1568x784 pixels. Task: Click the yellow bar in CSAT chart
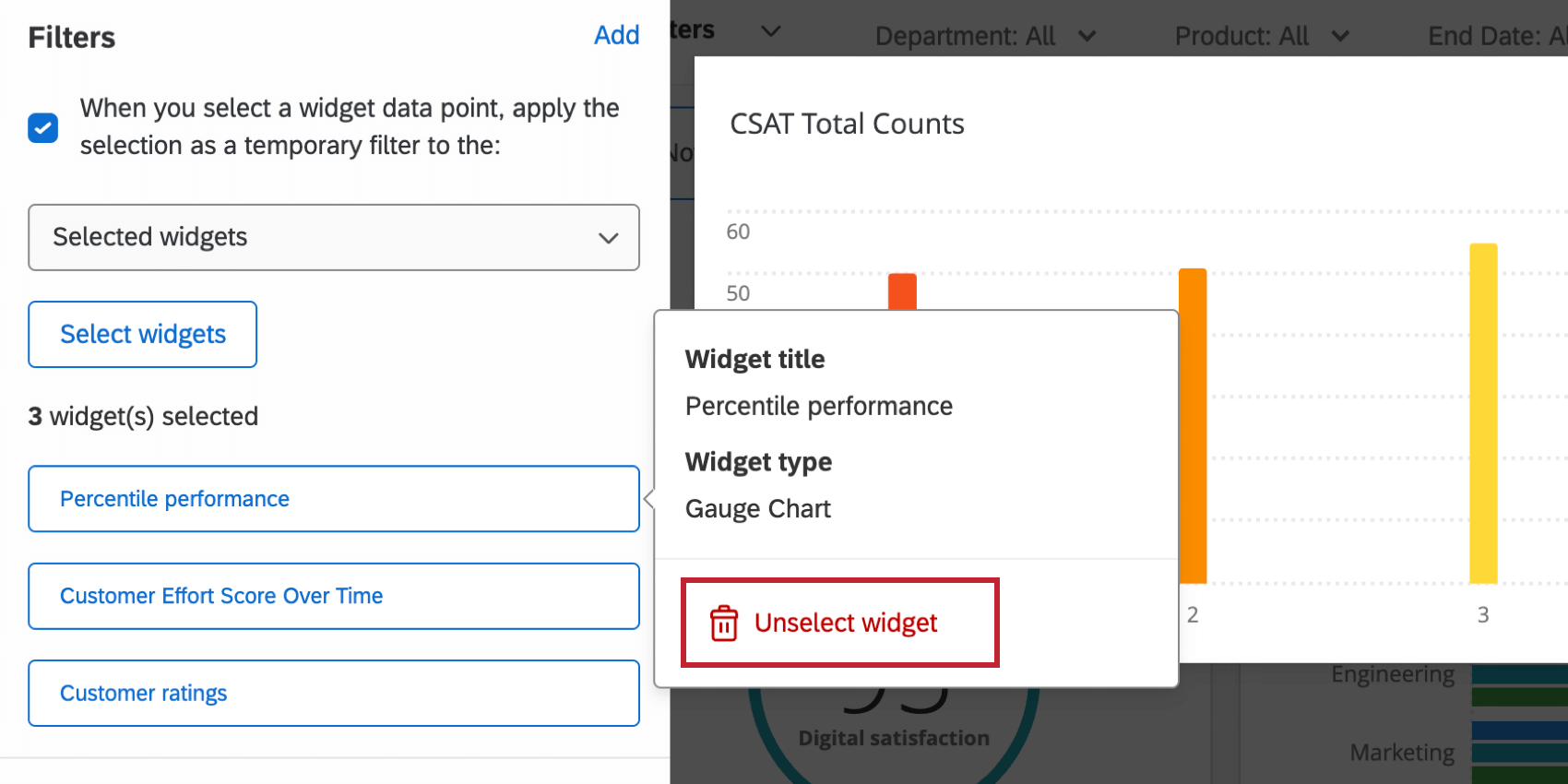(1483, 415)
